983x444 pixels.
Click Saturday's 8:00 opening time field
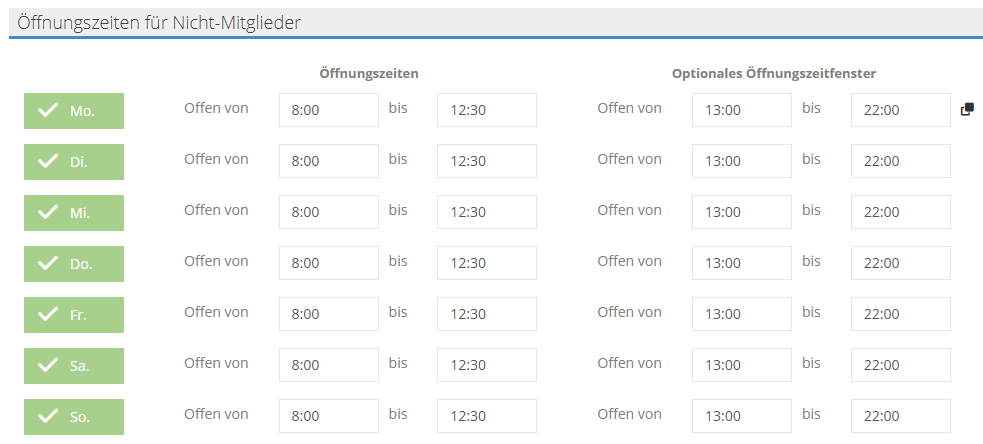(328, 365)
